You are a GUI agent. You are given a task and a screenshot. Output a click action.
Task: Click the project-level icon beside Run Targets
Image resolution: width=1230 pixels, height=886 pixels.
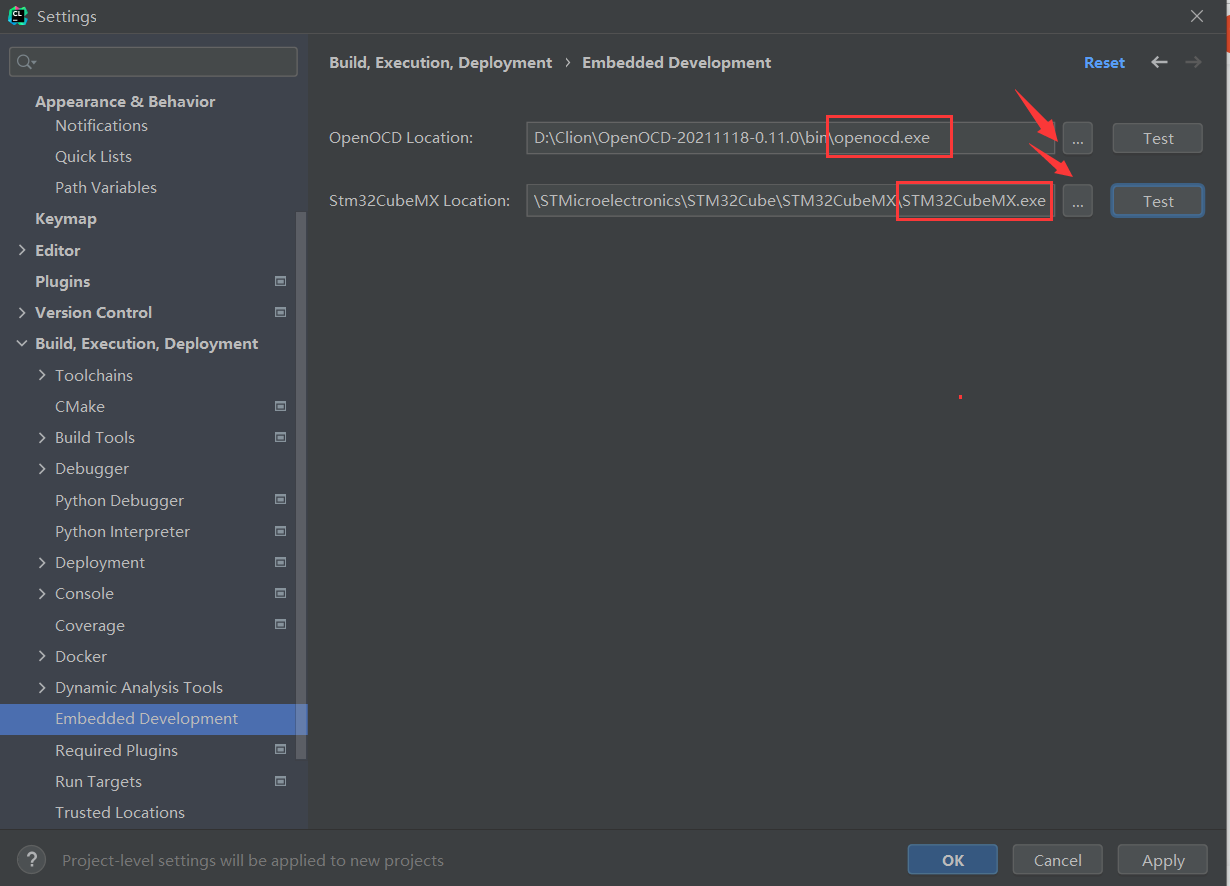click(x=281, y=782)
